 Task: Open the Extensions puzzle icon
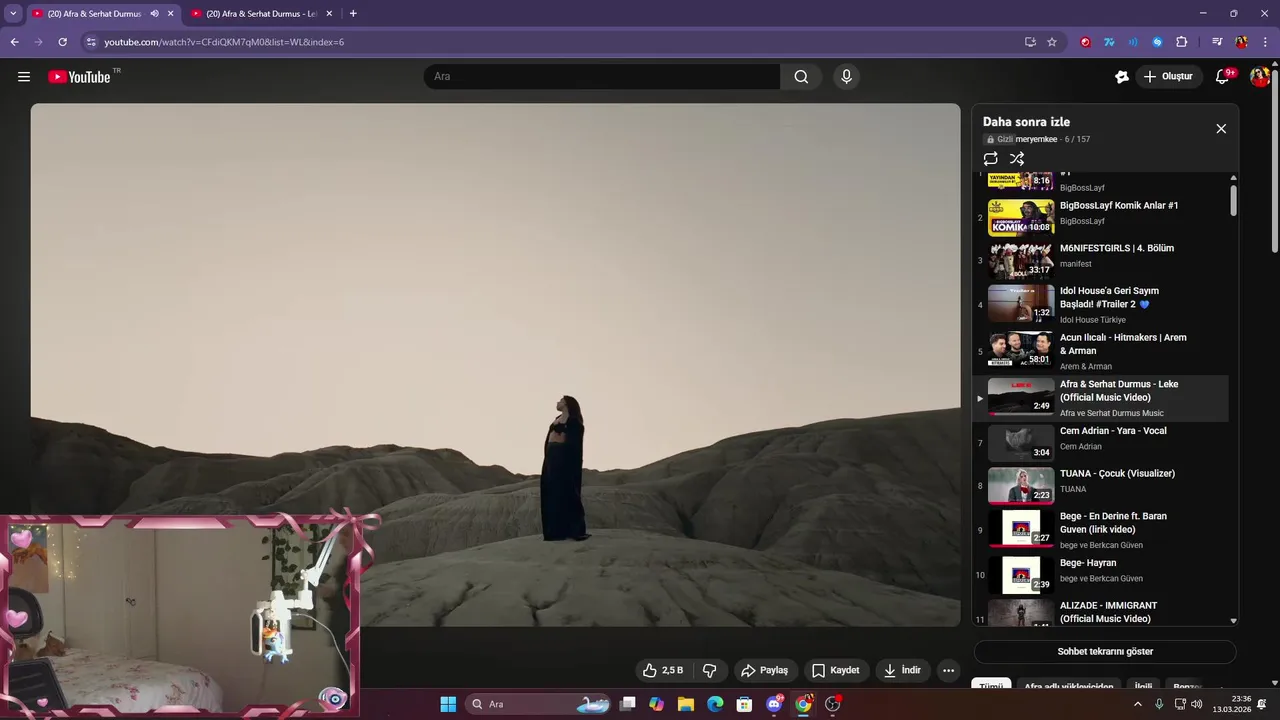point(1182,42)
